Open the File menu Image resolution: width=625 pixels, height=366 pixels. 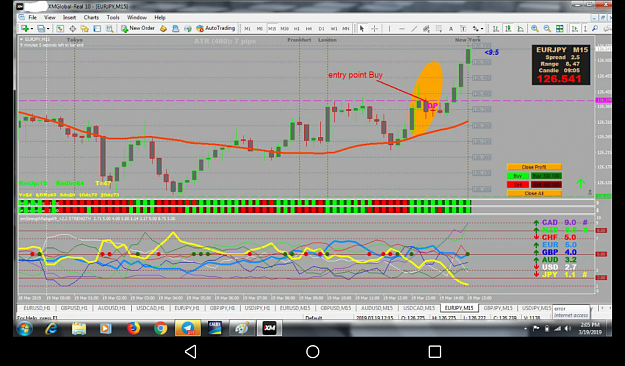click(33, 18)
